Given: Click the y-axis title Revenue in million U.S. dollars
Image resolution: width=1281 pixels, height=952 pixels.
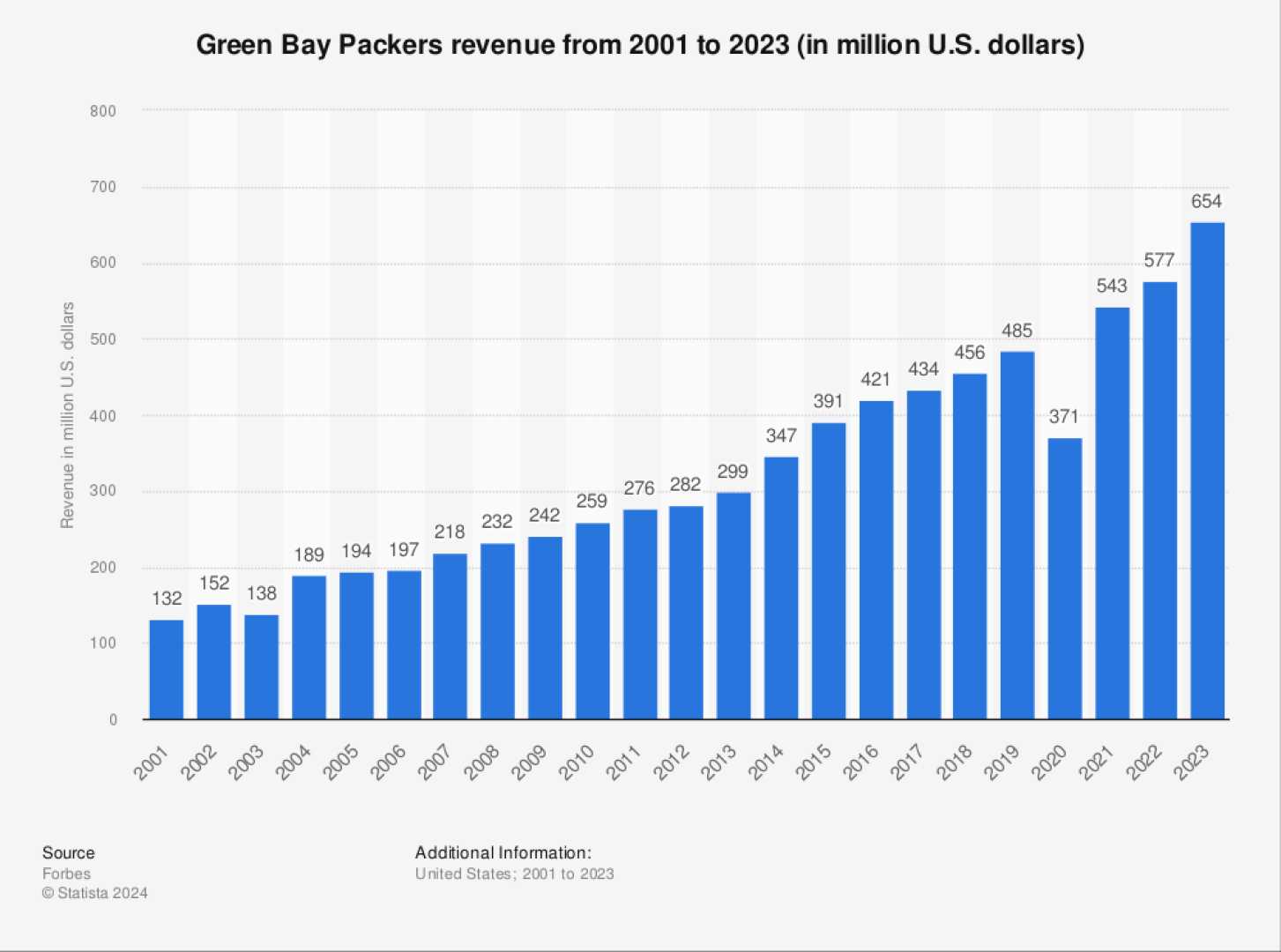Looking at the screenshot, I should tap(67, 415).
